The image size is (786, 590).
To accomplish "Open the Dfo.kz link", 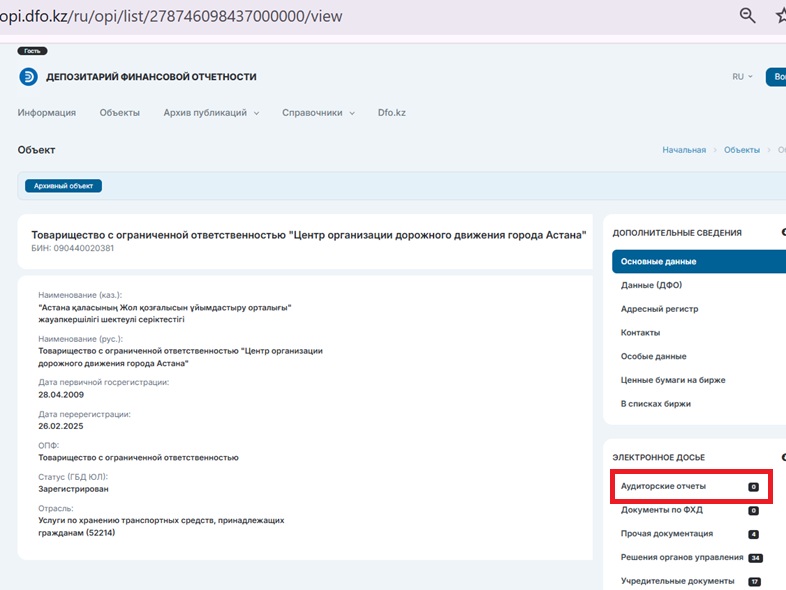I will (392, 113).
